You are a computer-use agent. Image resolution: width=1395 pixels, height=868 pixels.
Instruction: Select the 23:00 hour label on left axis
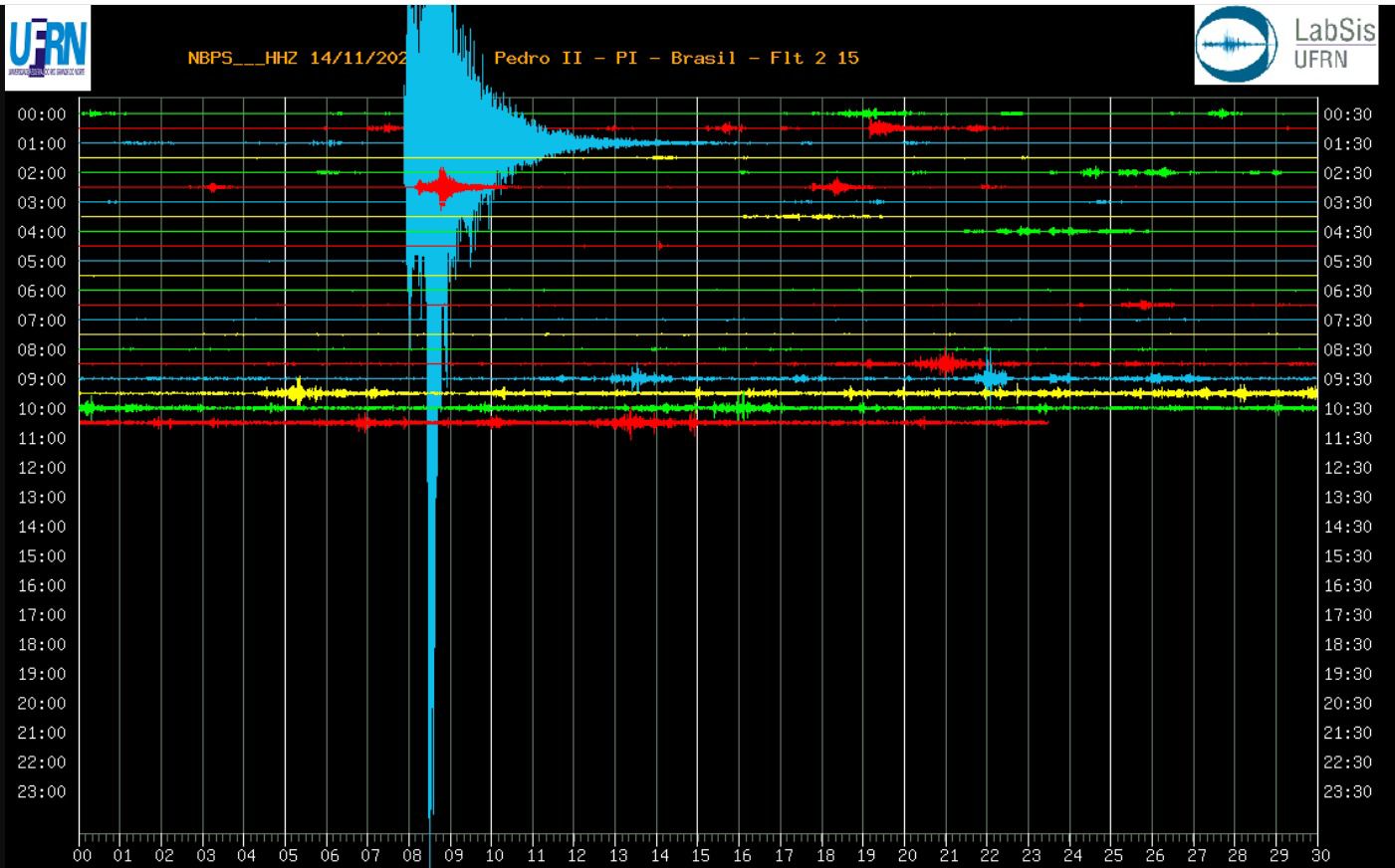[42, 791]
